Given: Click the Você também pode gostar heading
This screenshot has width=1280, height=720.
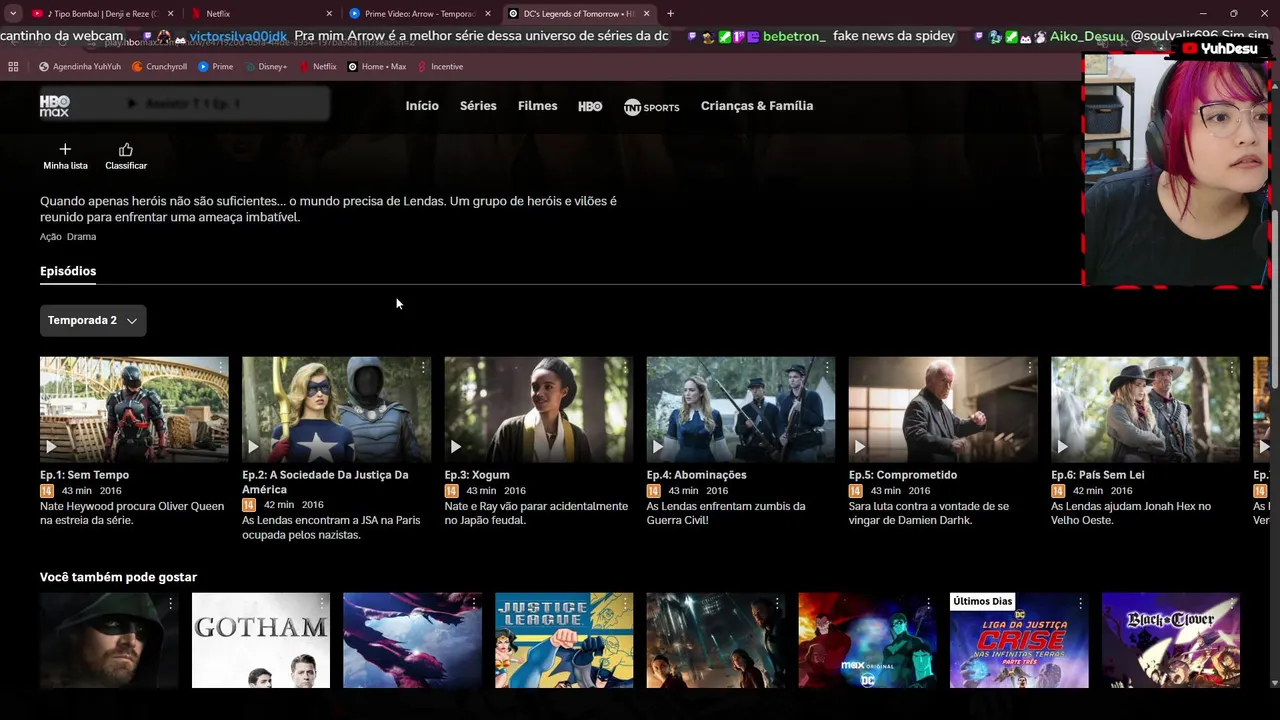Looking at the screenshot, I should coord(118,577).
